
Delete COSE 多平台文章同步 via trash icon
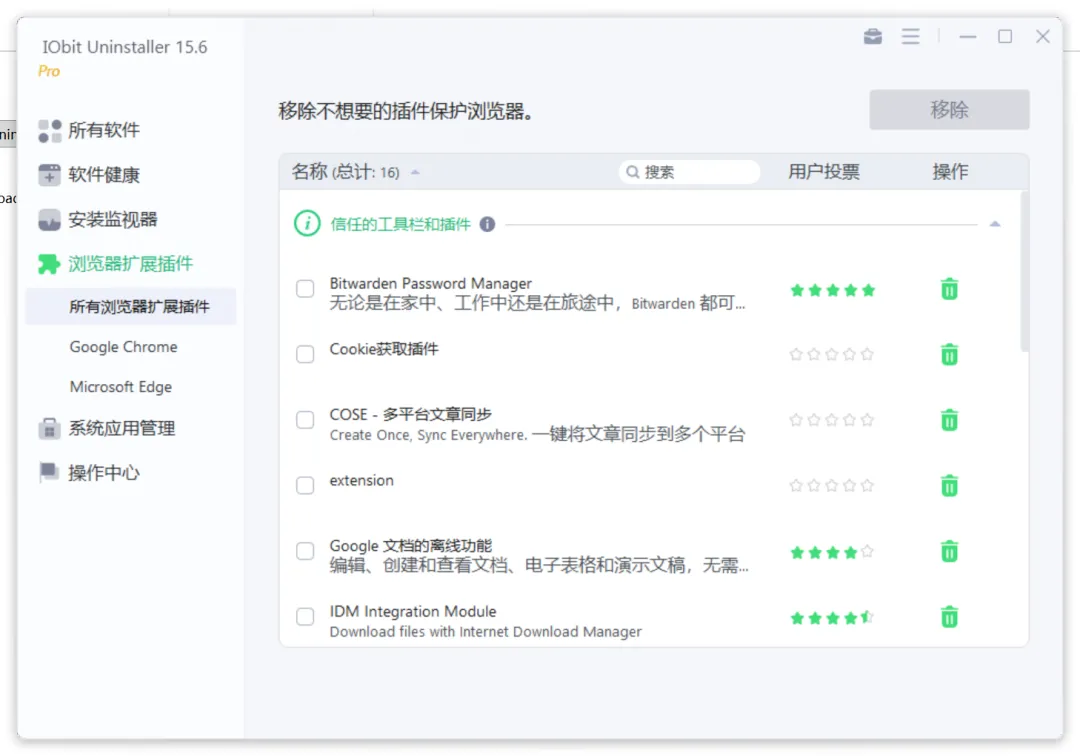click(949, 420)
